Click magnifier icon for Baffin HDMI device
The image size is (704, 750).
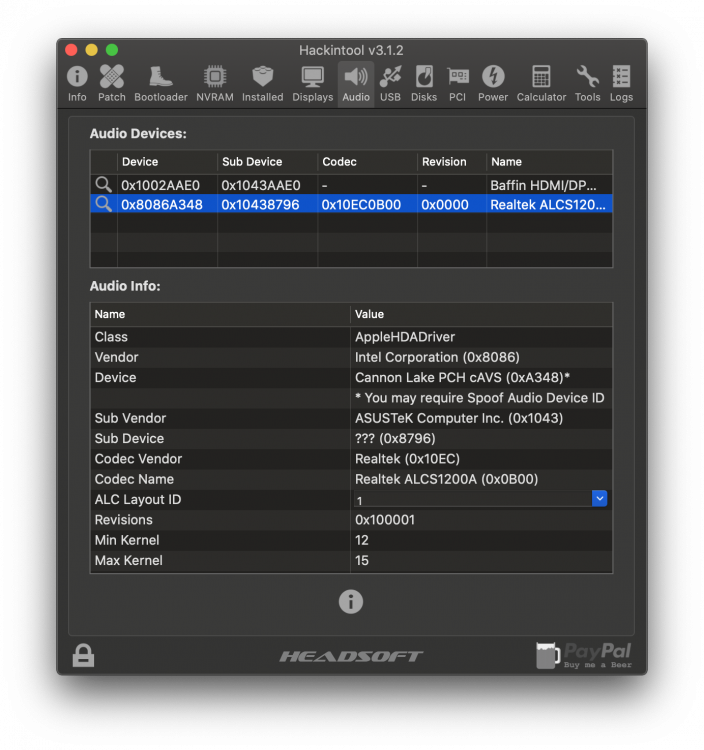(x=103, y=184)
